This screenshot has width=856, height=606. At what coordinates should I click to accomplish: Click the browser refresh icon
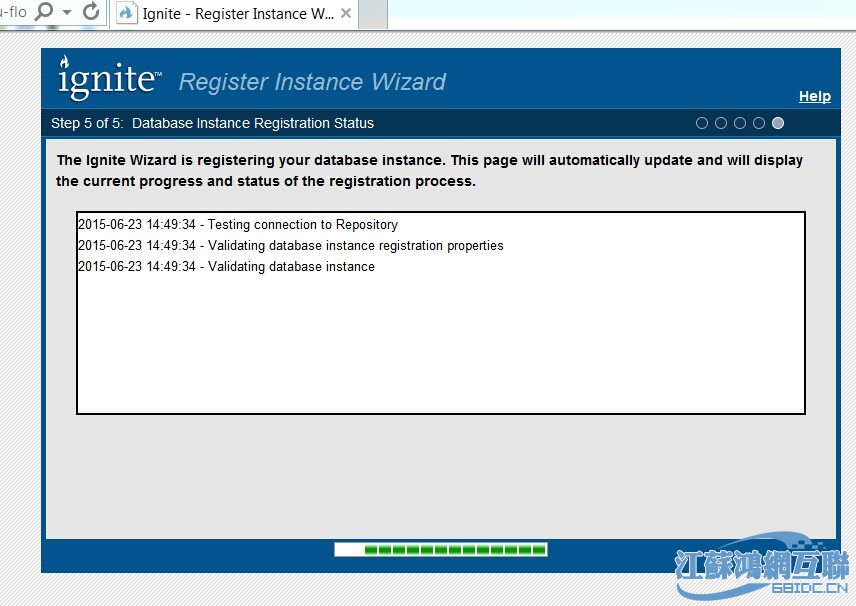(91, 11)
